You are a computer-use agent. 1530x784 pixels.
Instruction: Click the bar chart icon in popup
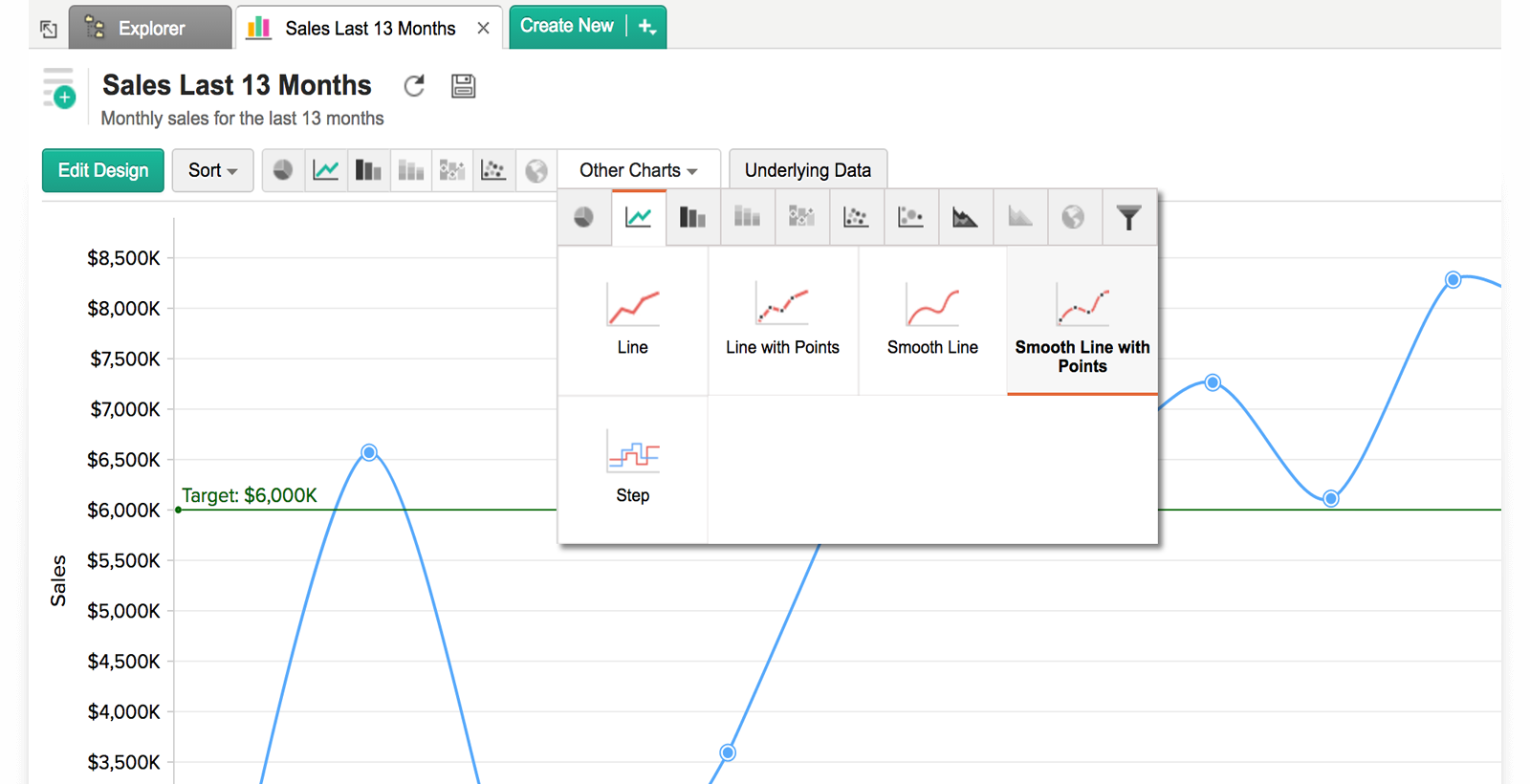tap(692, 218)
